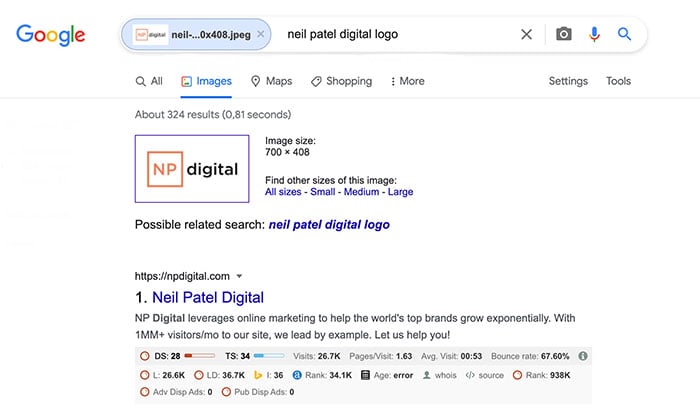Click related search neil patel digital logo
The height and width of the screenshot is (420, 700).
[x=329, y=225]
